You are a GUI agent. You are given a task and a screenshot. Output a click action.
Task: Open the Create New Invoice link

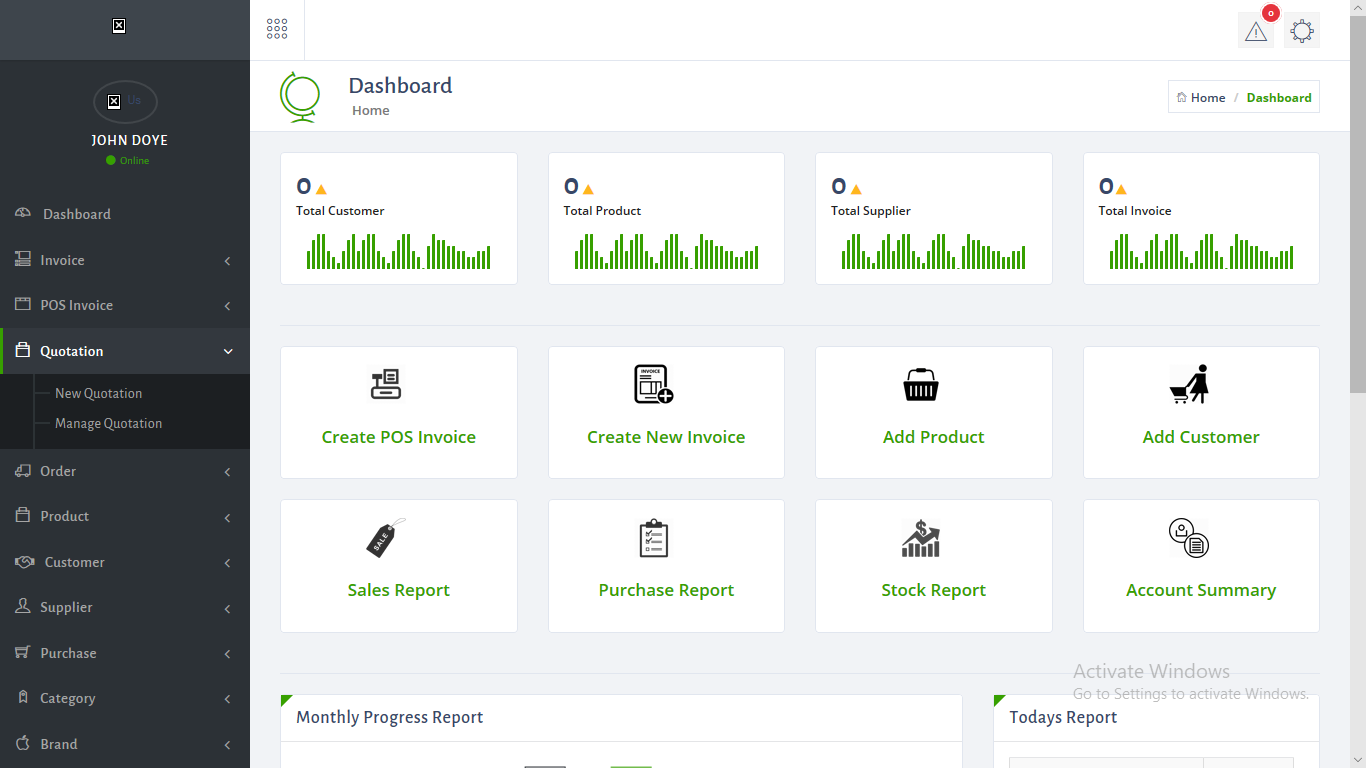666,437
